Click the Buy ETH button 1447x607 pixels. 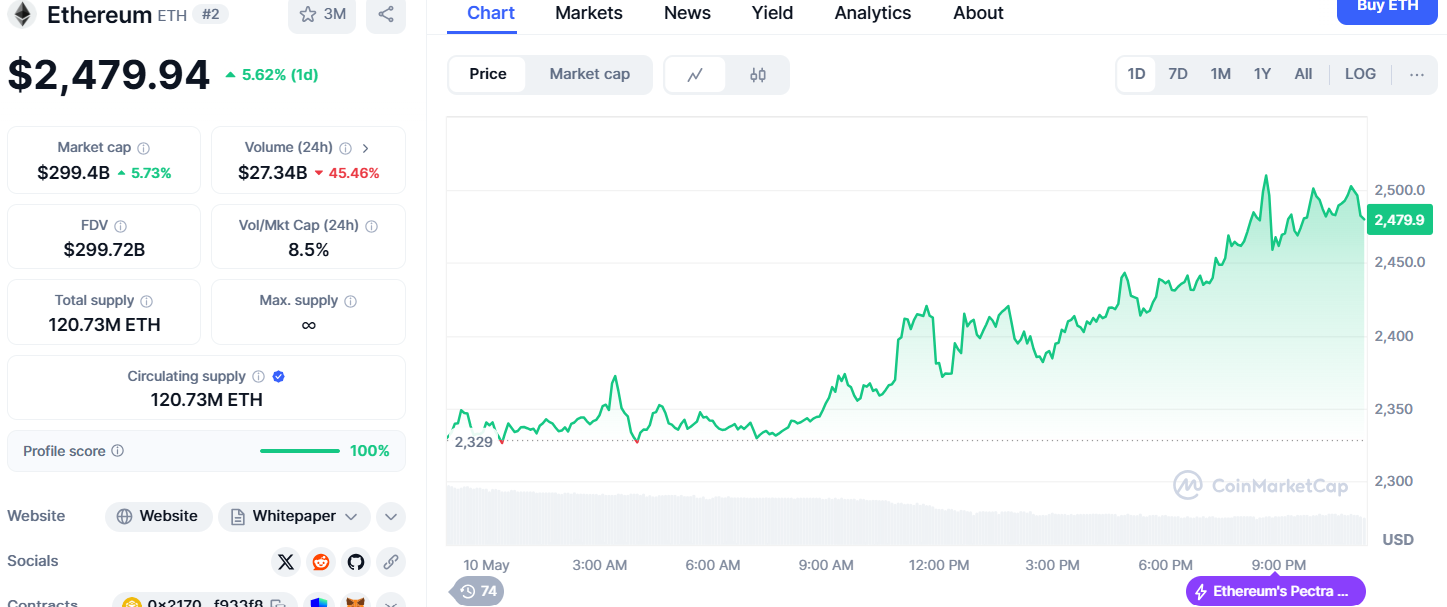click(x=1387, y=9)
